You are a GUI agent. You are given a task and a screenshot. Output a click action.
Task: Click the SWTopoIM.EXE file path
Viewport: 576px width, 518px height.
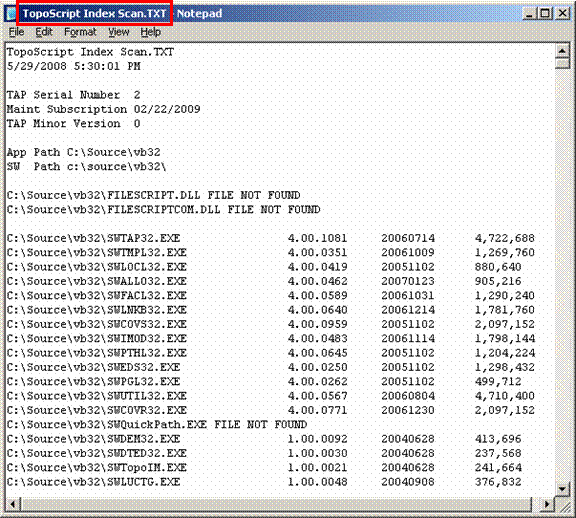pyautogui.click(x=97, y=467)
